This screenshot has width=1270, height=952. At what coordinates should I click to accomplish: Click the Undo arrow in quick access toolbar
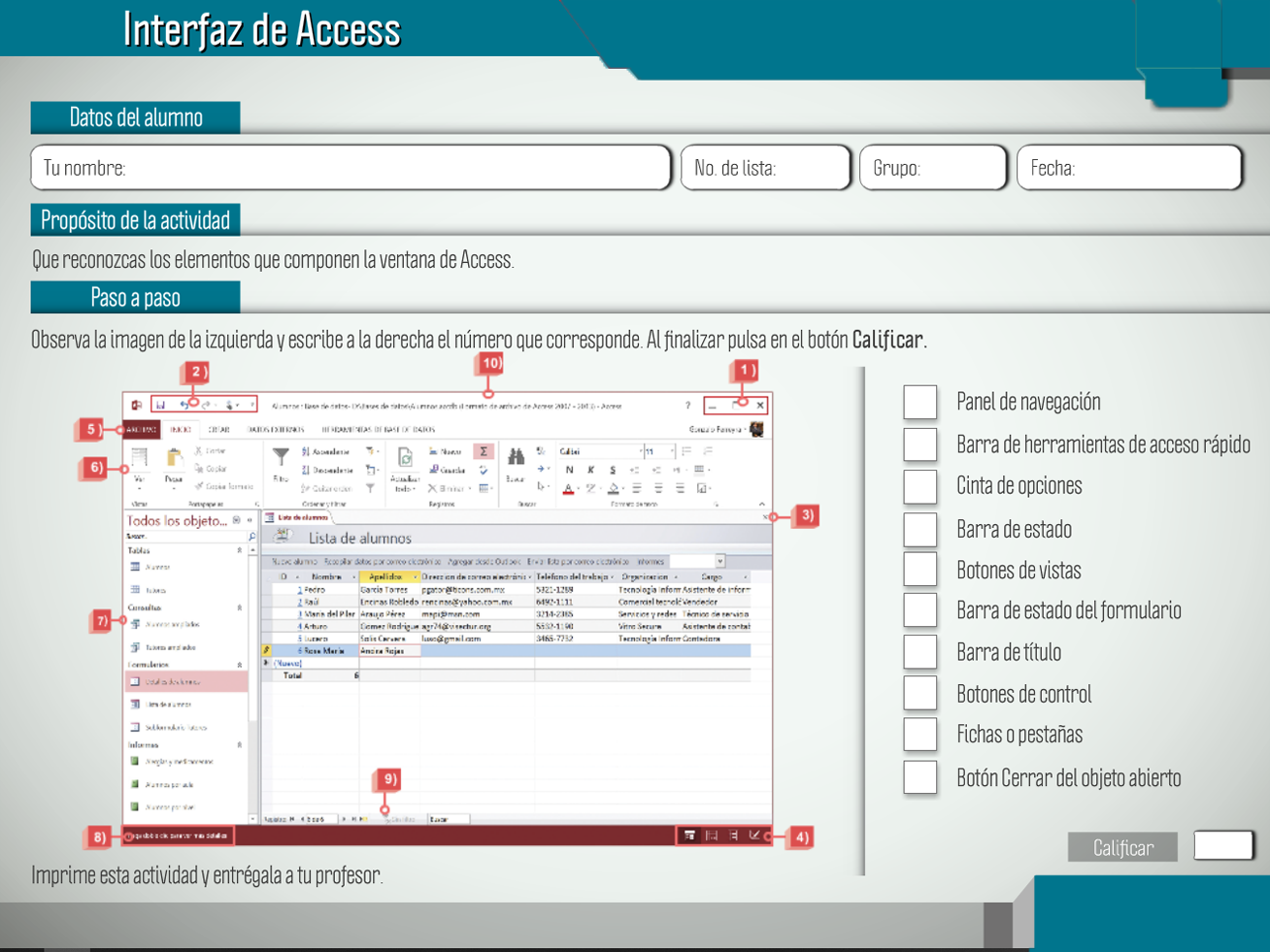(184, 405)
